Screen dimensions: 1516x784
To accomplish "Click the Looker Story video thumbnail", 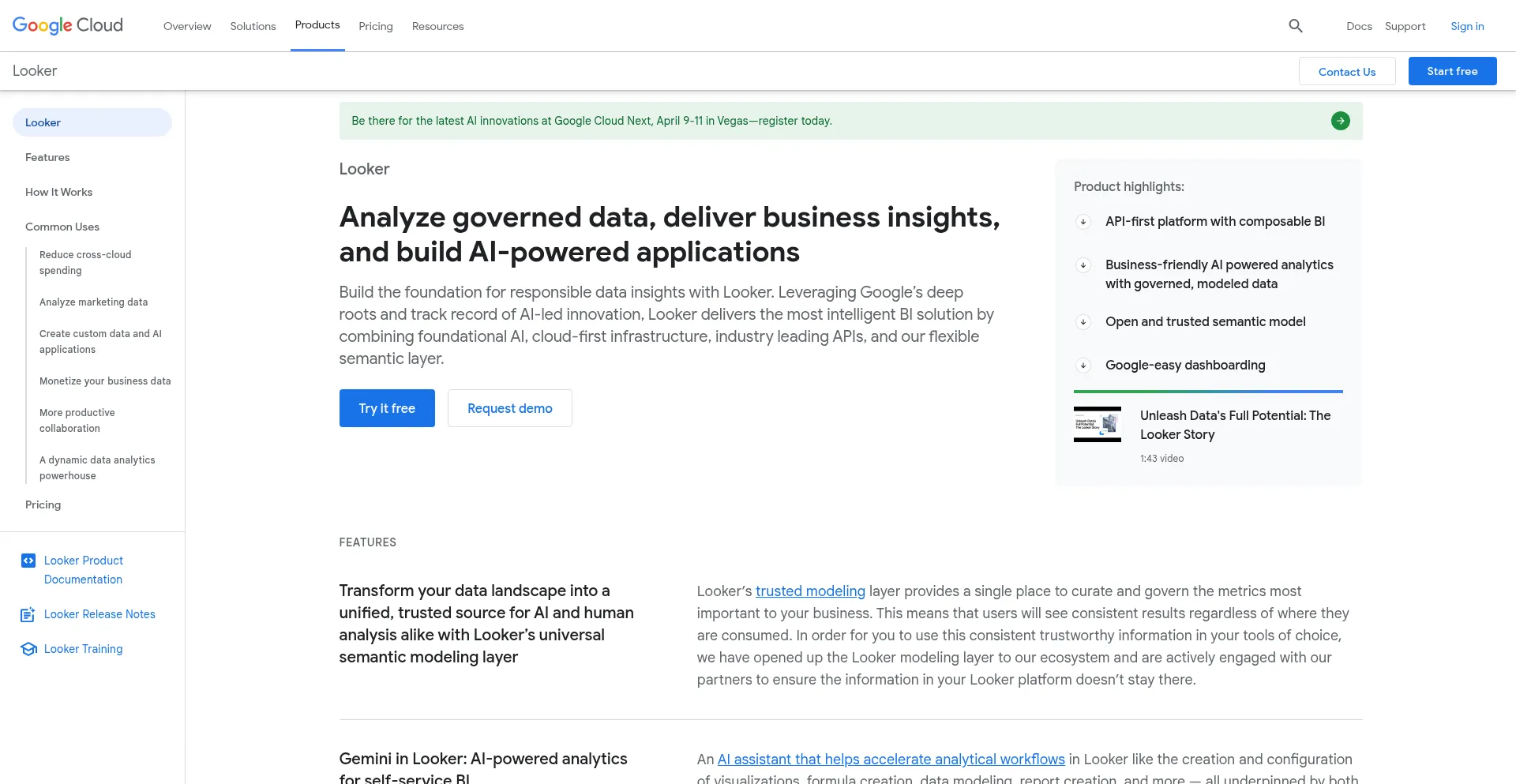I will tap(1098, 424).
